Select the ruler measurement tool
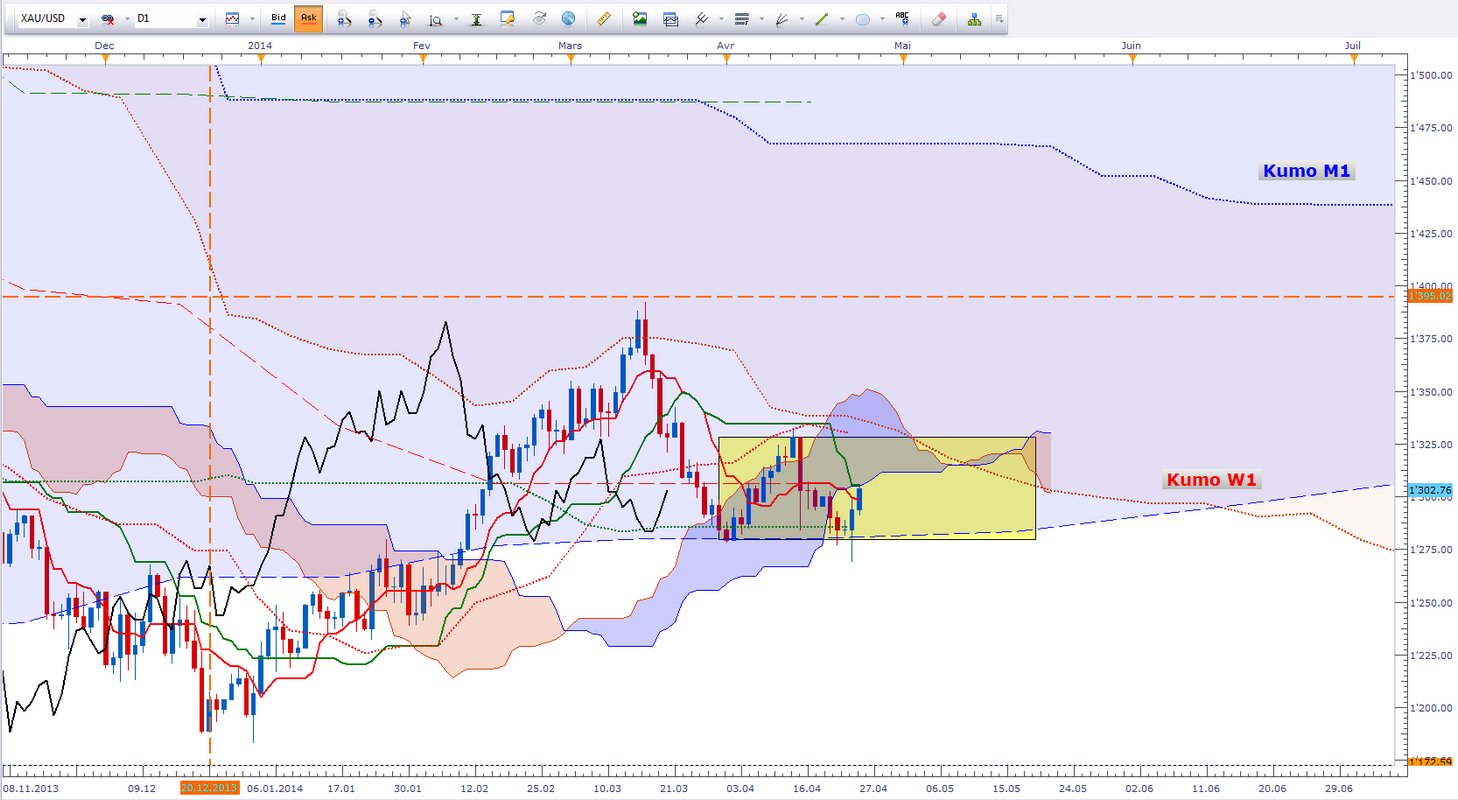This screenshot has width=1458, height=800. coord(603,19)
